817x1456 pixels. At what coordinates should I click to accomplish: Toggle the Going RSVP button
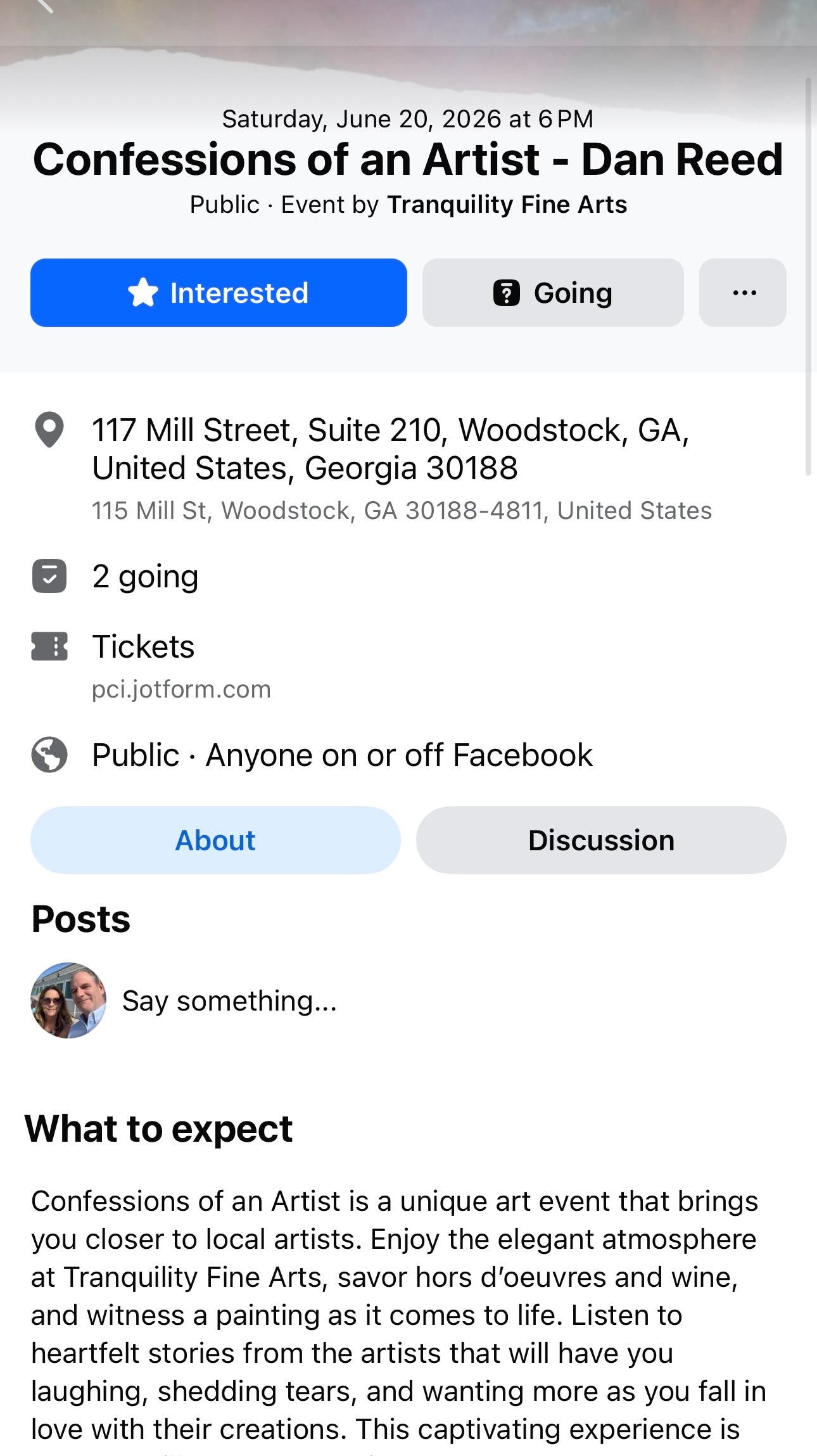click(x=553, y=293)
